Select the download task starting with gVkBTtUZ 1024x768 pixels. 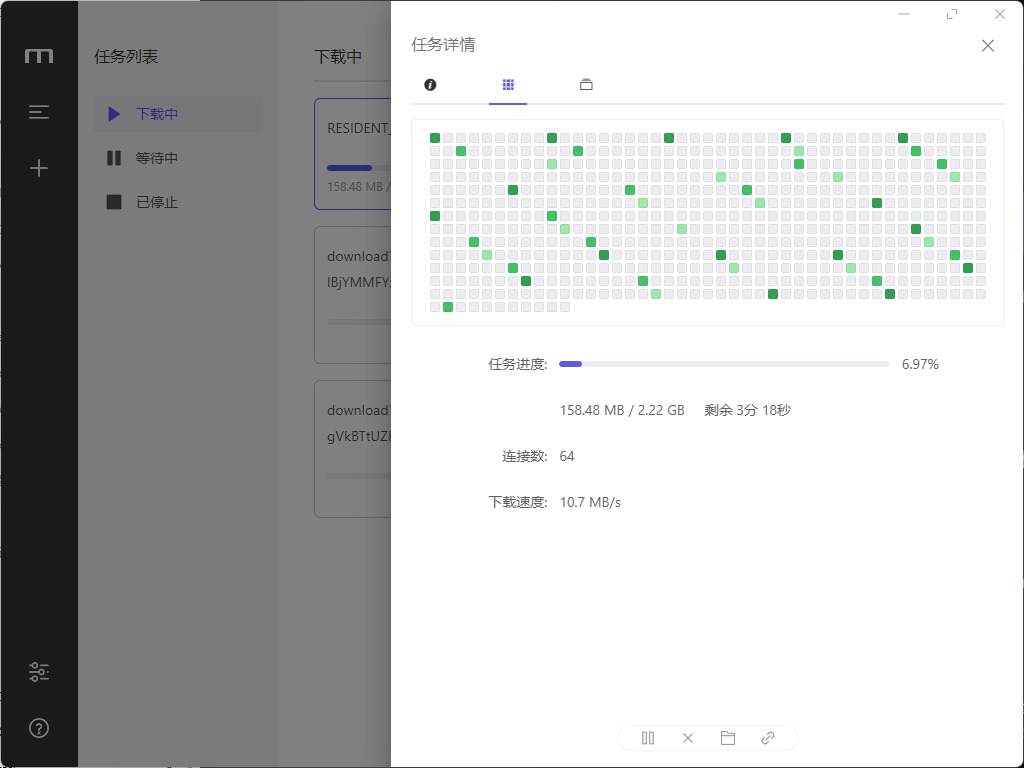353,448
